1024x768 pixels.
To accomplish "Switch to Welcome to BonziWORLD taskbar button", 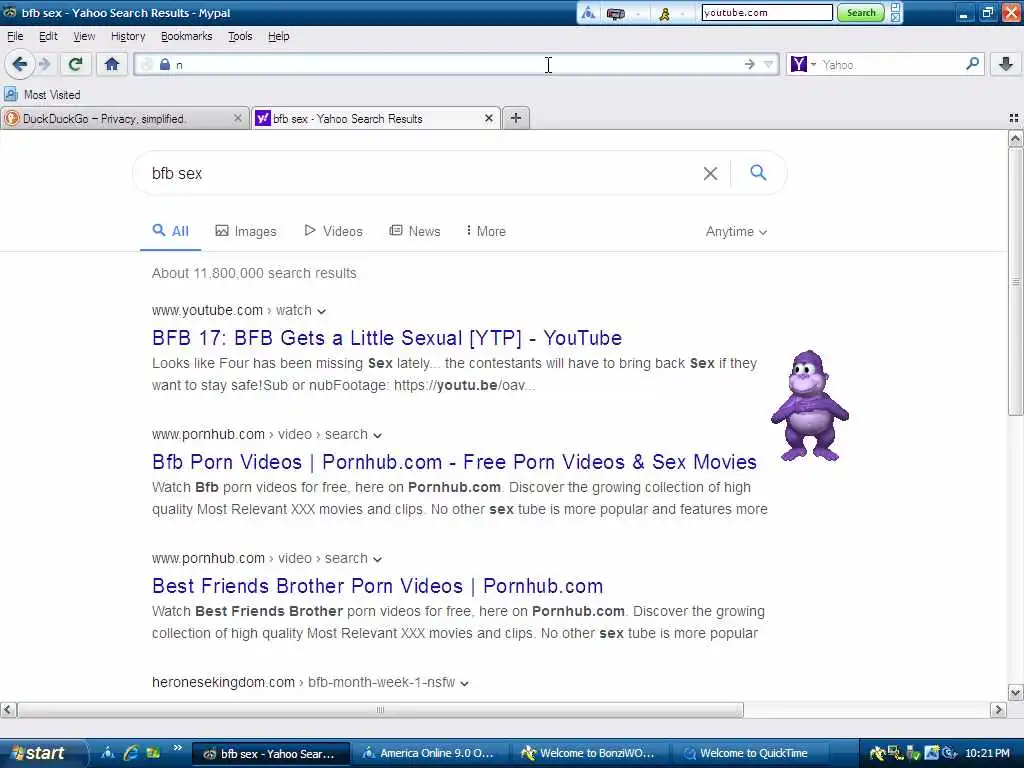I will (x=588, y=753).
